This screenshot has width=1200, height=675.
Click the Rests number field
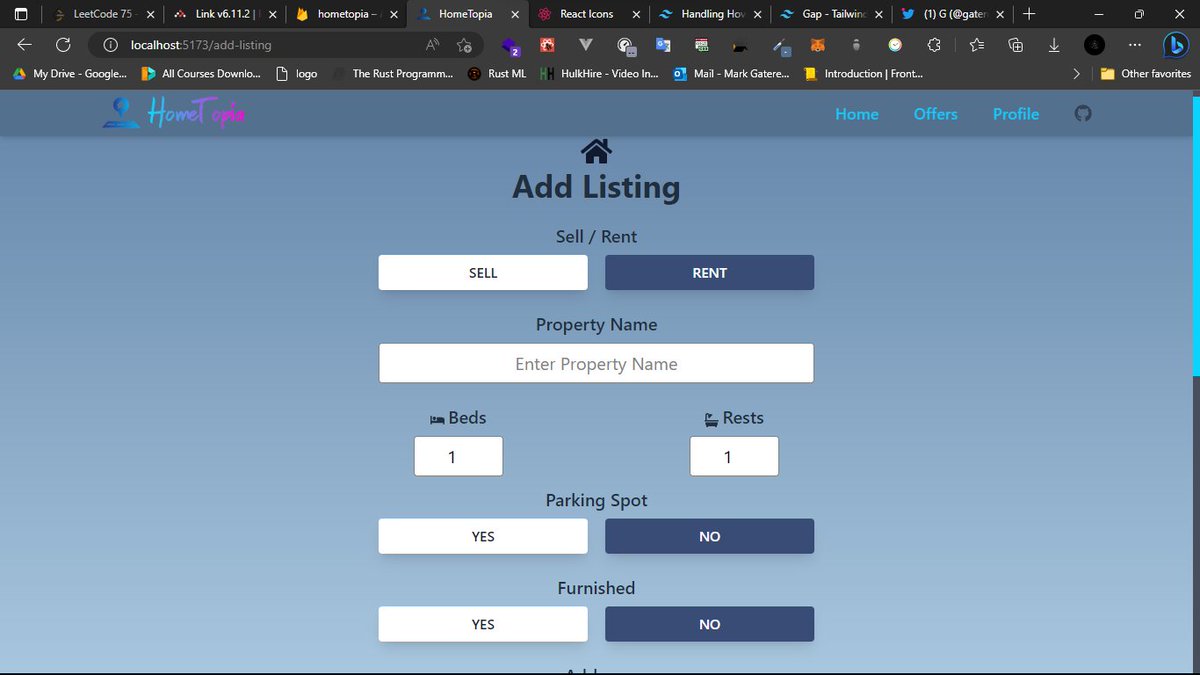[x=734, y=457]
